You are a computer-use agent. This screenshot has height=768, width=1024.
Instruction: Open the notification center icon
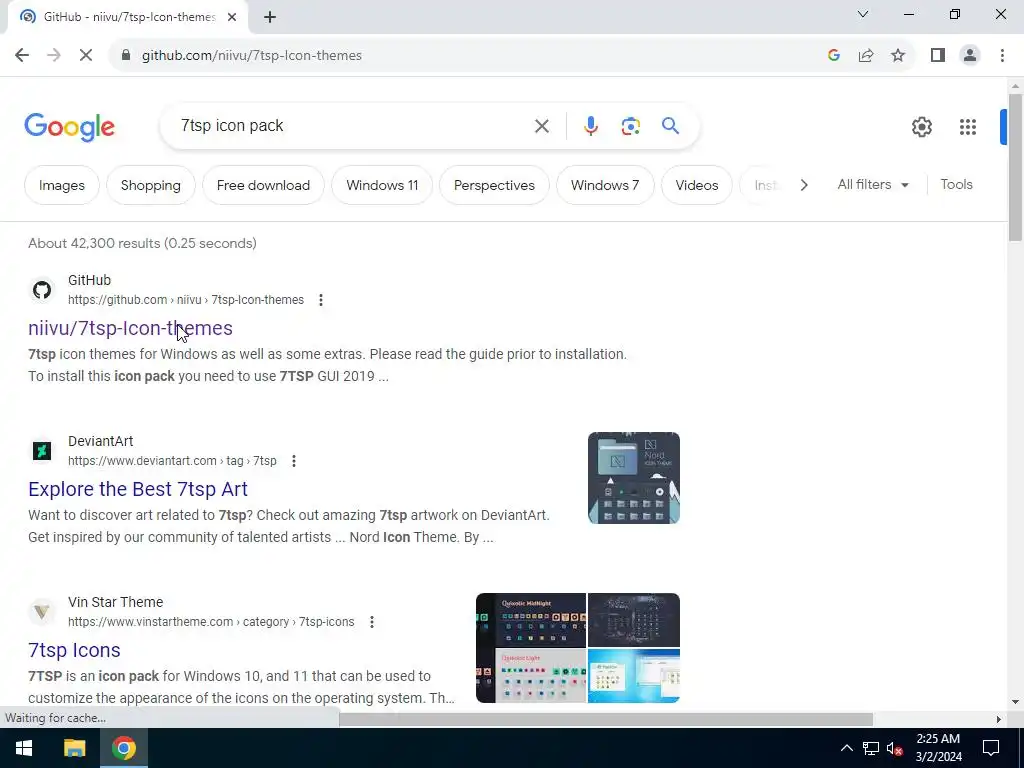point(991,748)
